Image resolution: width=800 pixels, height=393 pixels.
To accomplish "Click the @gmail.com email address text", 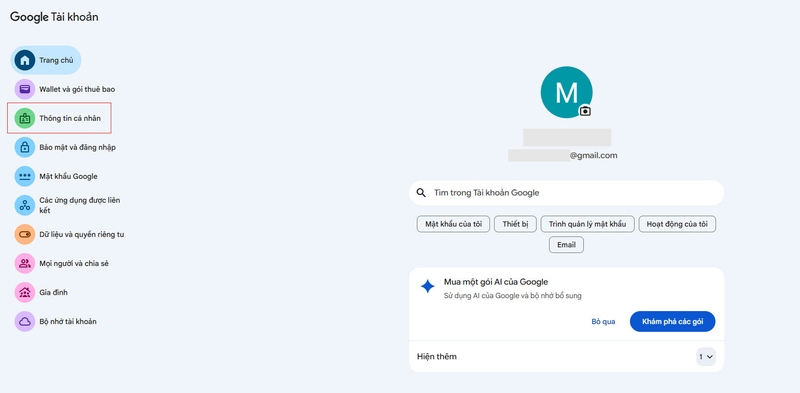I will [x=593, y=156].
